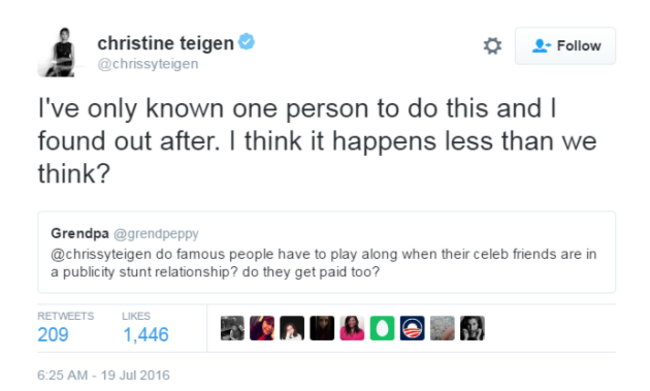The height and width of the screenshot is (391, 650).
Task: Click the Obama logo avatar
Action: tap(412, 328)
